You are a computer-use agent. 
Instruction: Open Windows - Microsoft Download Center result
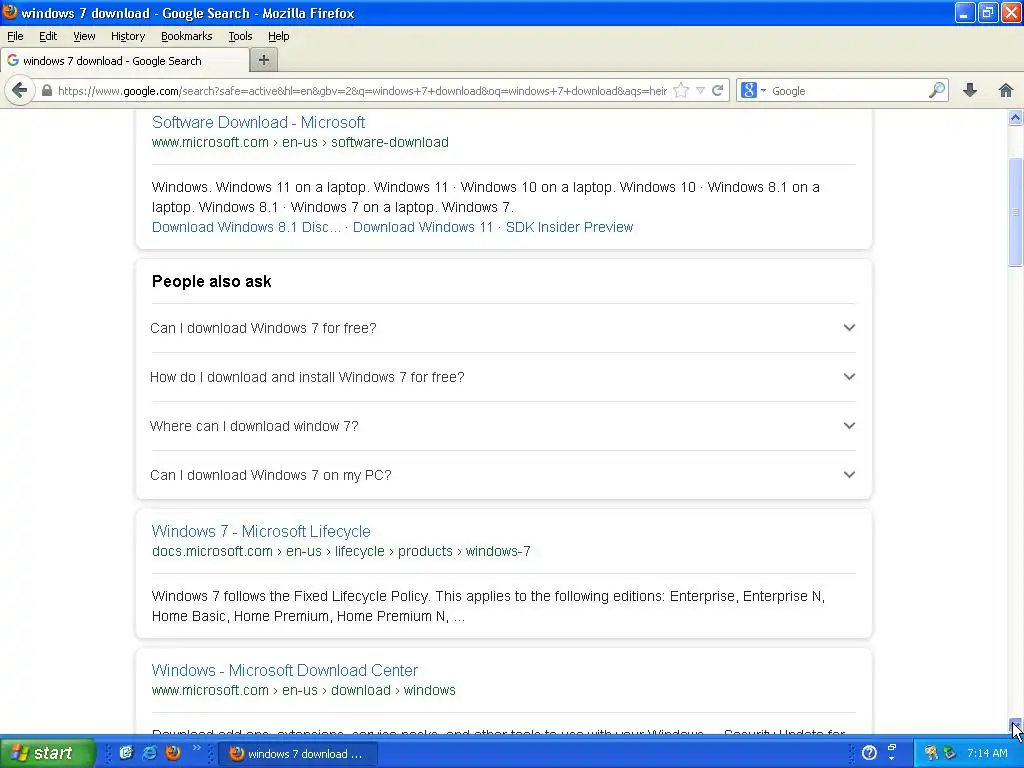click(284, 670)
